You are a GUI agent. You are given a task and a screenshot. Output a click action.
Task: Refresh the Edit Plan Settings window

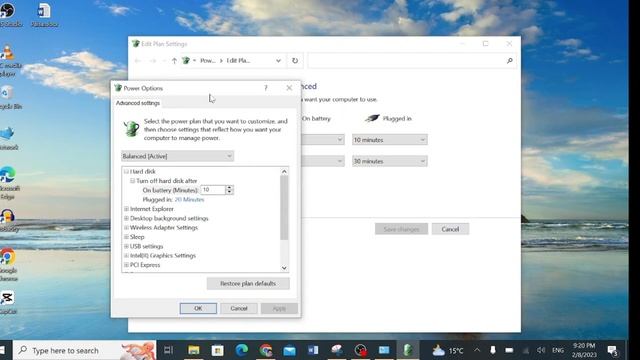coord(295,61)
